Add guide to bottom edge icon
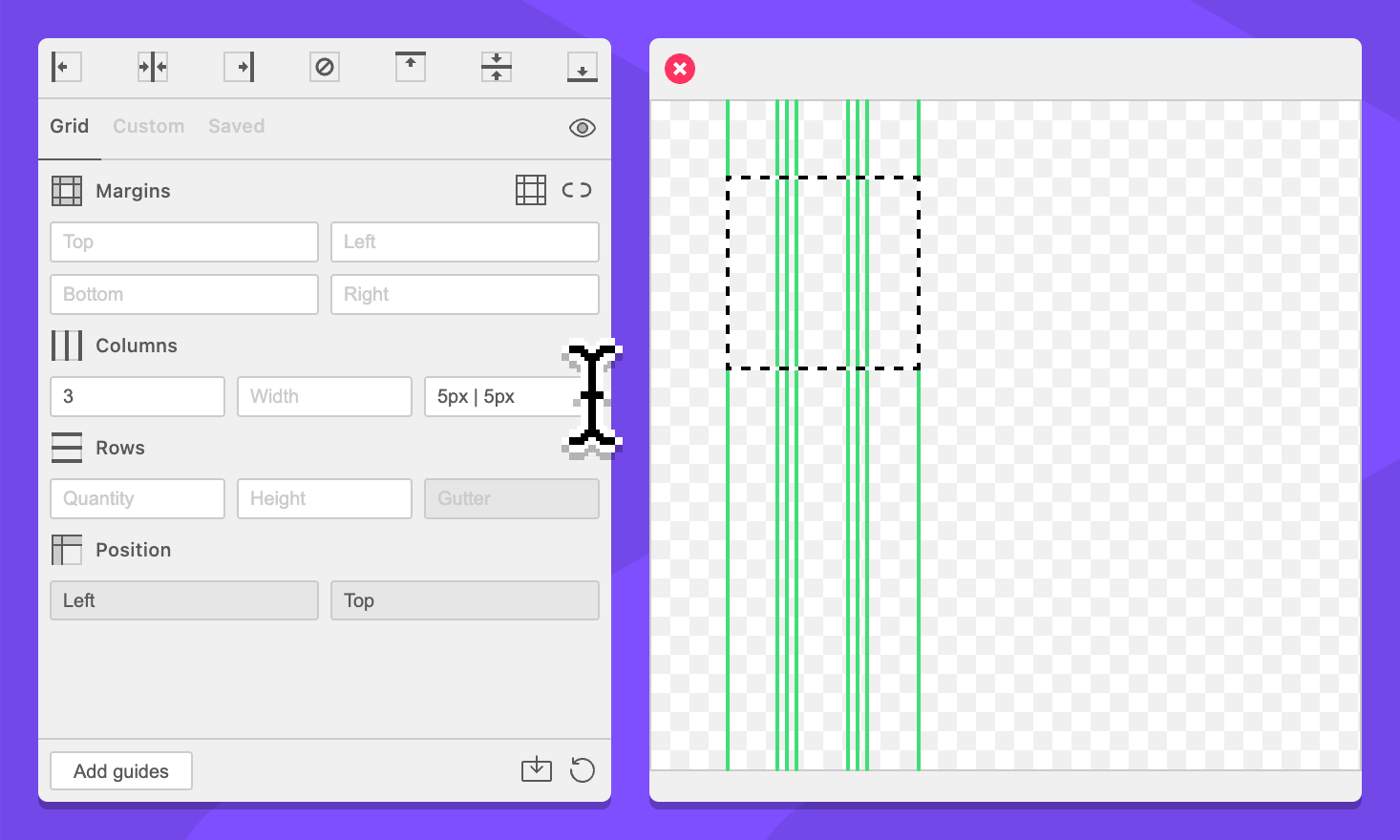The image size is (1400, 840). (x=582, y=67)
